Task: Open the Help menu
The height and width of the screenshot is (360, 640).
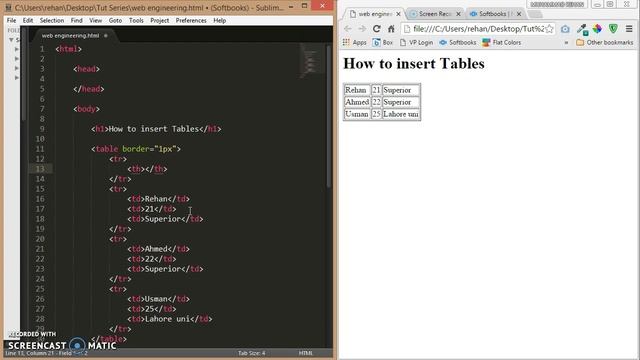Action: pos(220,20)
